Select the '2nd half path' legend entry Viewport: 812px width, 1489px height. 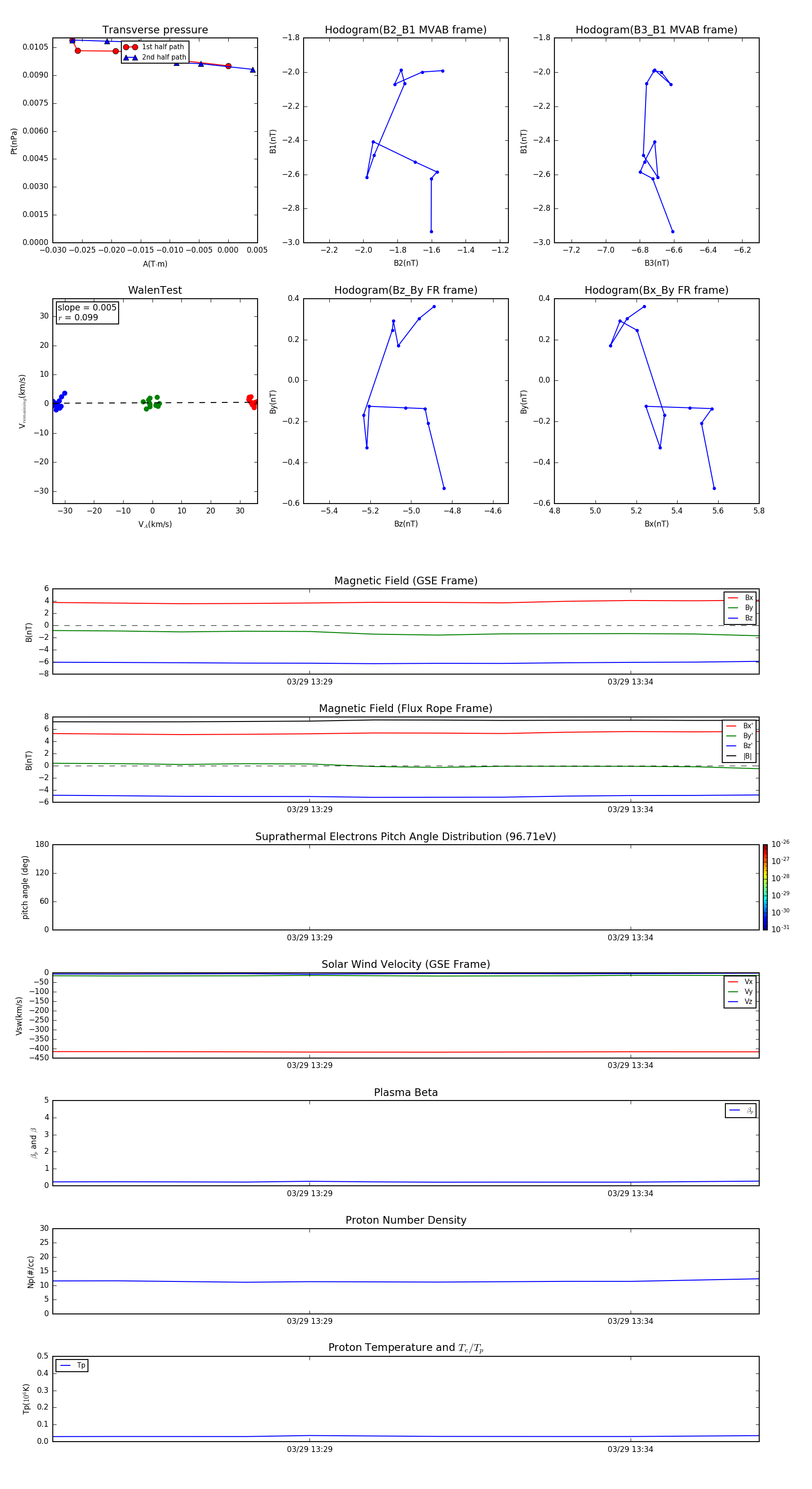(x=156, y=57)
